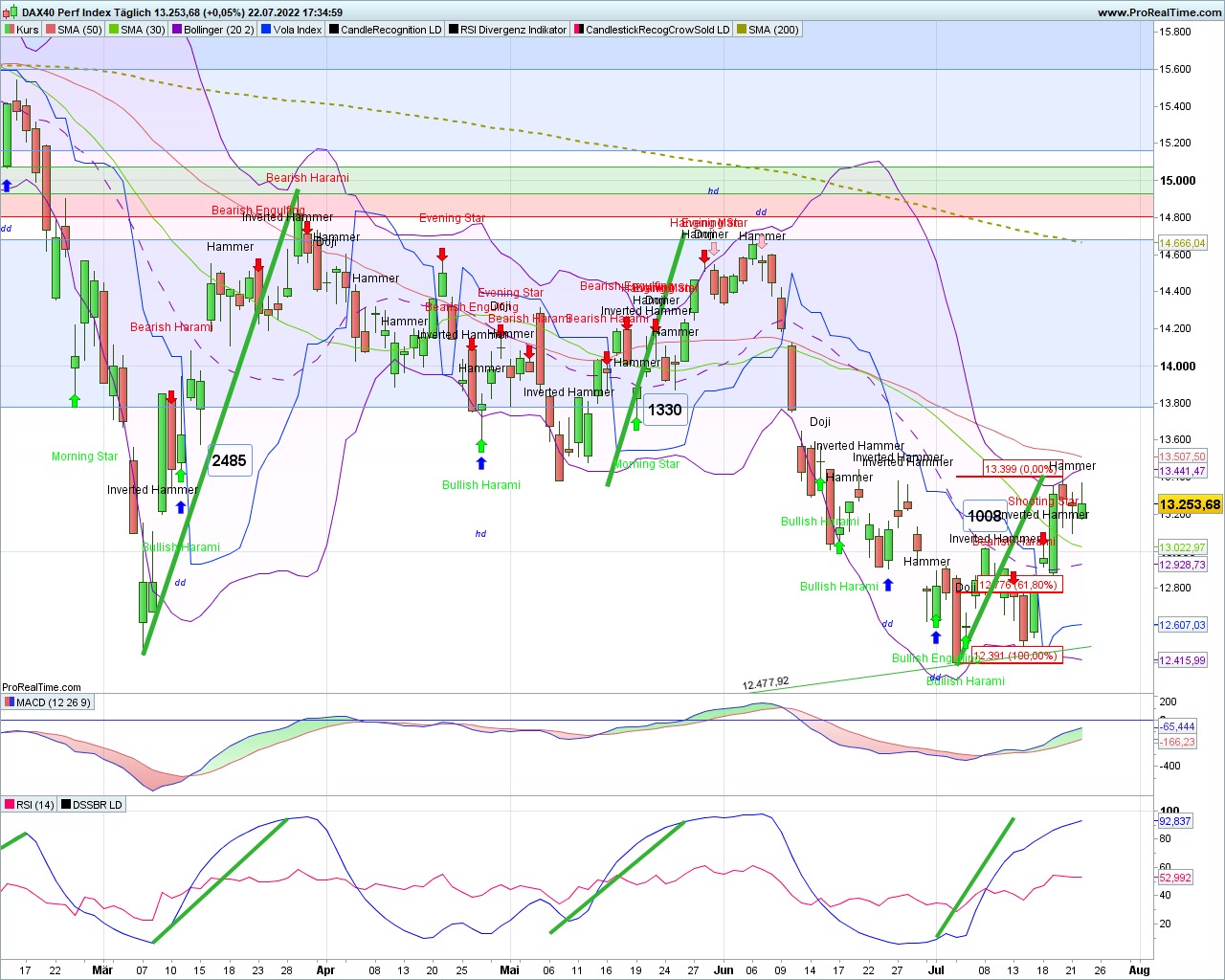The image size is (1225, 980).
Task: Select the 1008 chart label box
Action: [x=983, y=516]
